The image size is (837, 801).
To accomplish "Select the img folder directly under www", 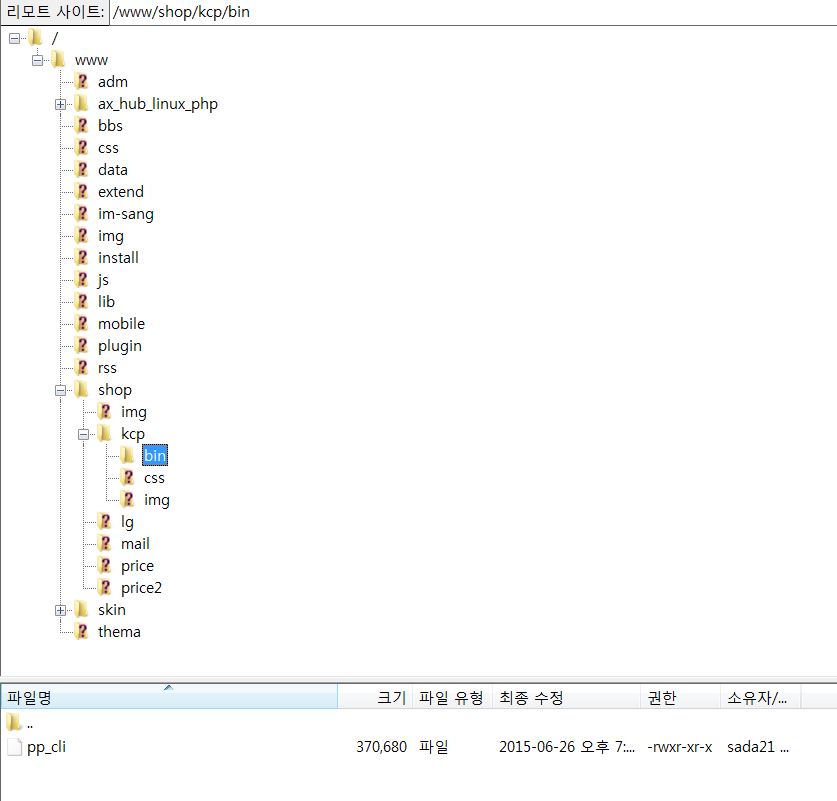I will (110, 236).
